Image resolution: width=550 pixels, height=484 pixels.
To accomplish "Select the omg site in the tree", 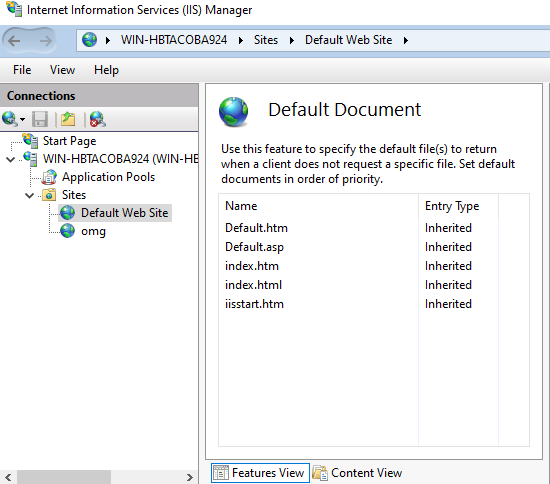I will tap(93, 231).
